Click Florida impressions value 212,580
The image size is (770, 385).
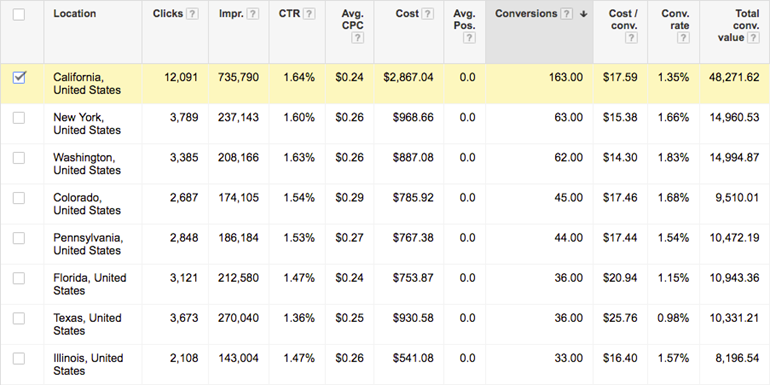tap(239, 278)
